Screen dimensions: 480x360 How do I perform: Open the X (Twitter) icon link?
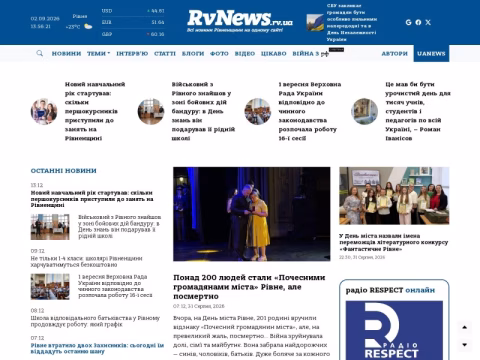(x=428, y=22)
